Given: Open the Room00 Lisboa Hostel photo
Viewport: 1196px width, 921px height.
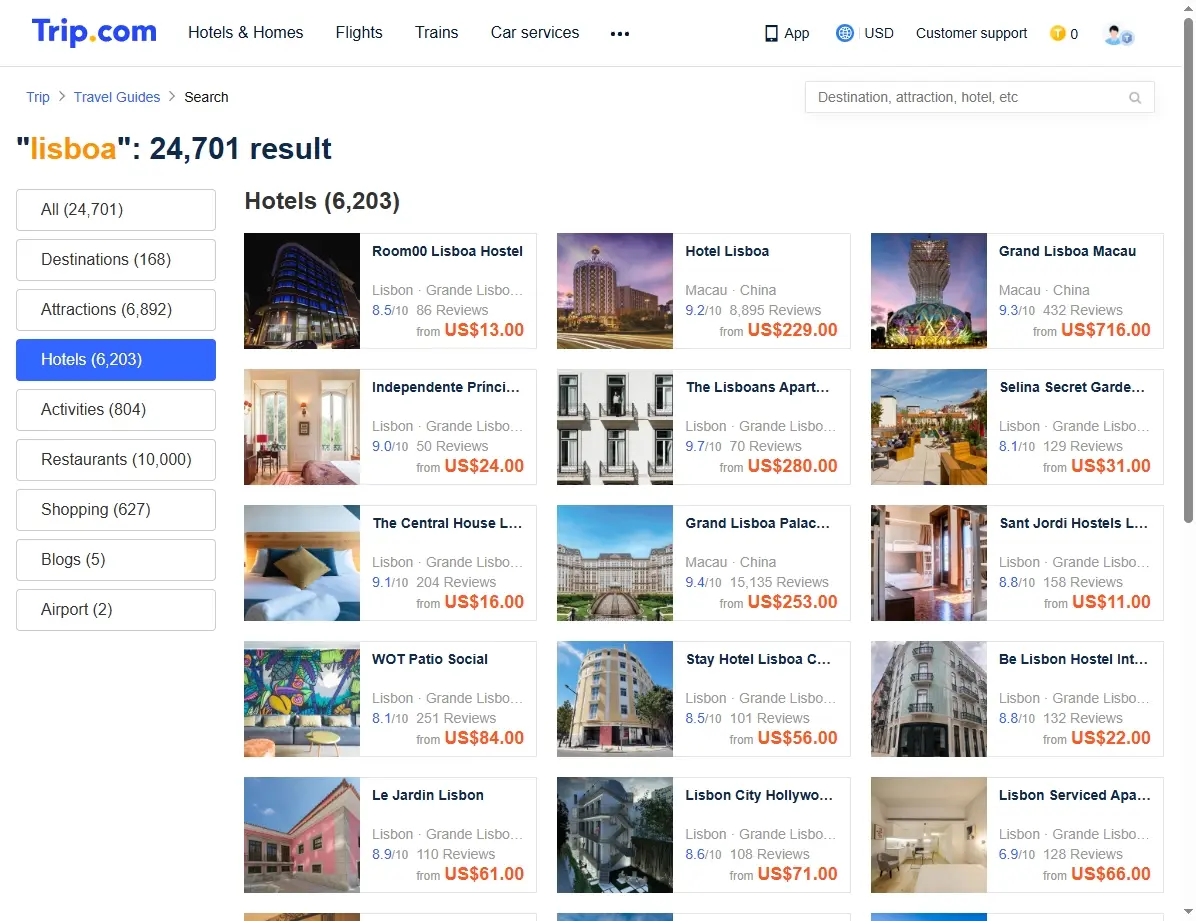Looking at the screenshot, I should [x=302, y=291].
